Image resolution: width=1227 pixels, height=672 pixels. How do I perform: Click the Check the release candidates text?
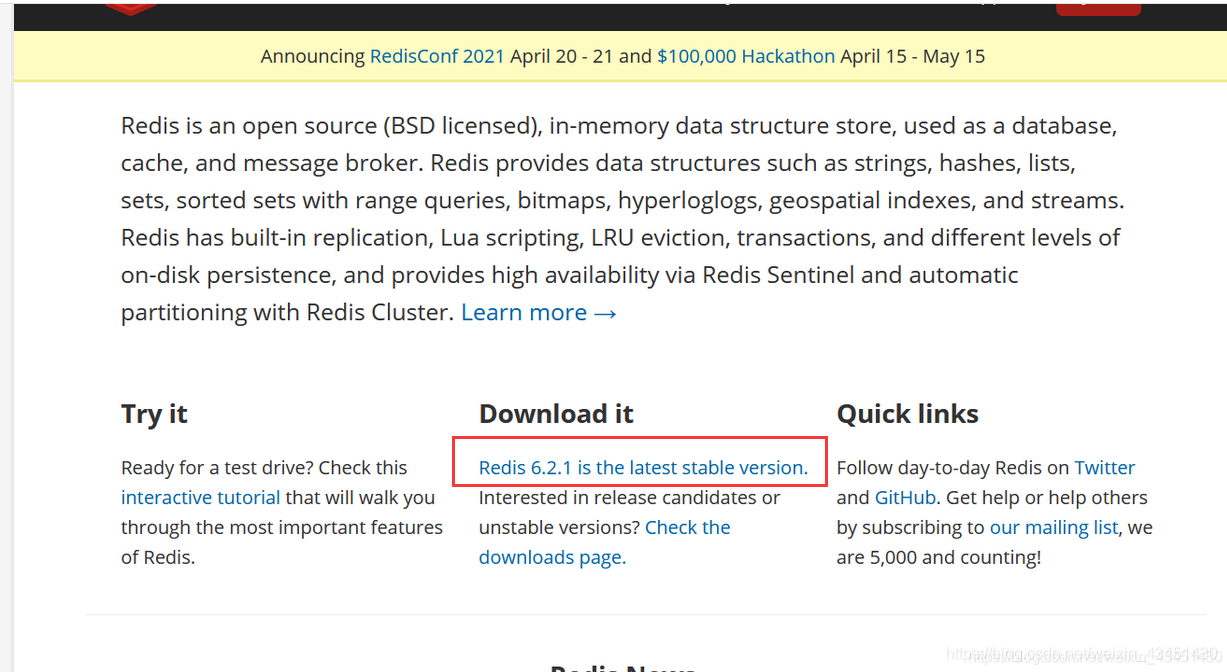tap(687, 527)
